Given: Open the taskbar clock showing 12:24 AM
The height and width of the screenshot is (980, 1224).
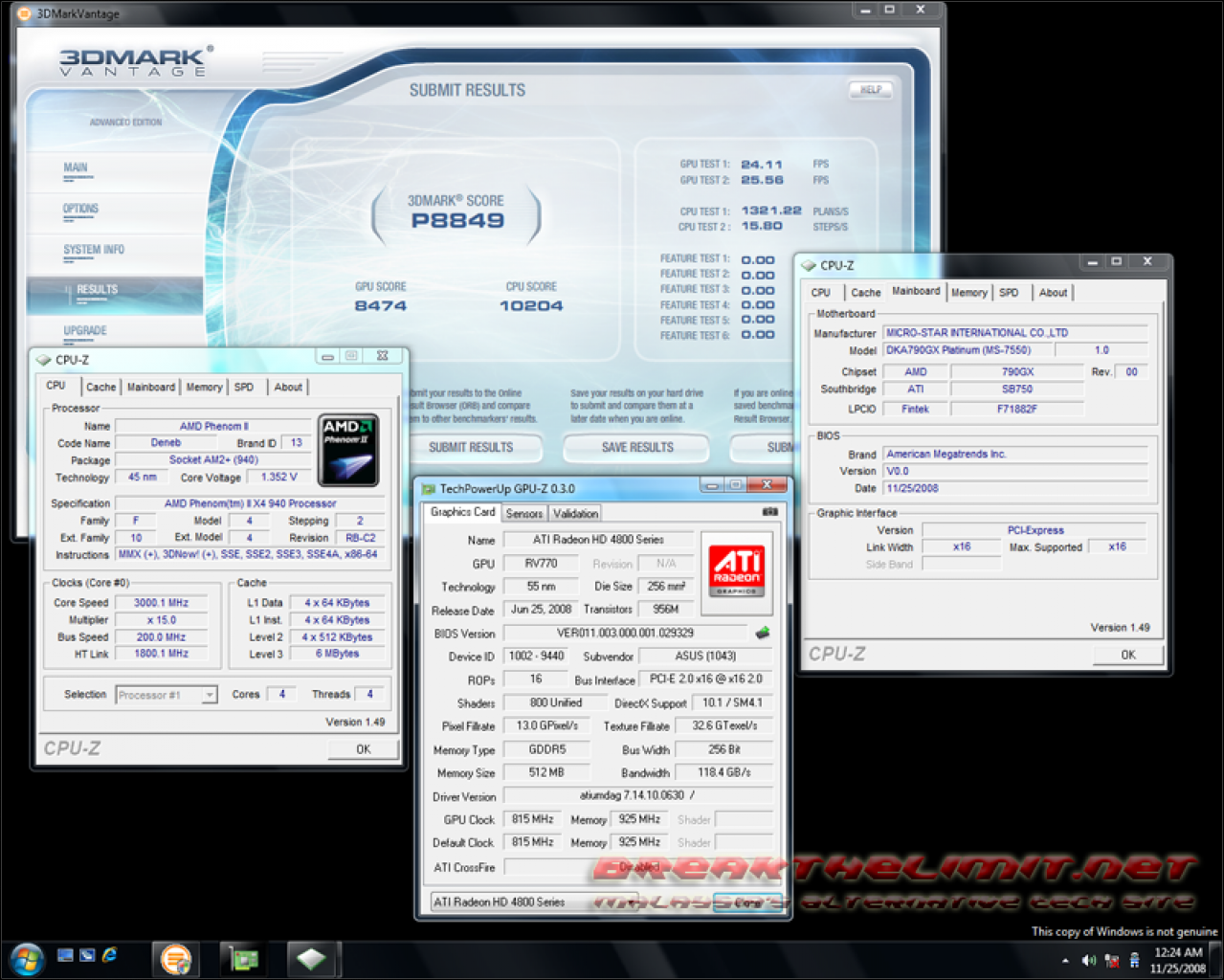Looking at the screenshot, I should tap(1178, 960).
